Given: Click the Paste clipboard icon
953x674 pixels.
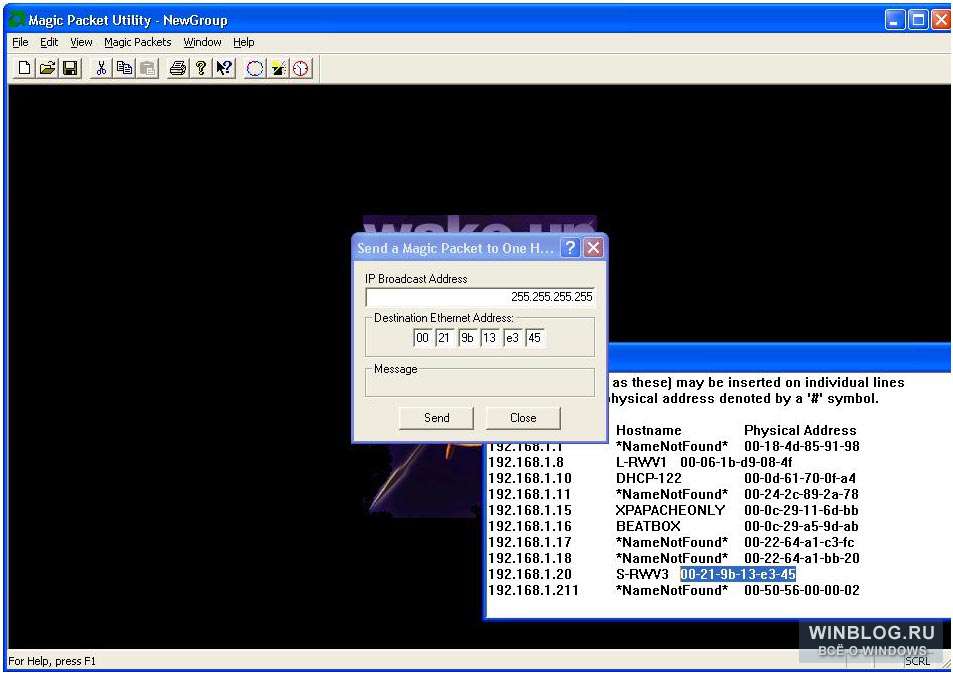Looking at the screenshot, I should (x=147, y=68).
